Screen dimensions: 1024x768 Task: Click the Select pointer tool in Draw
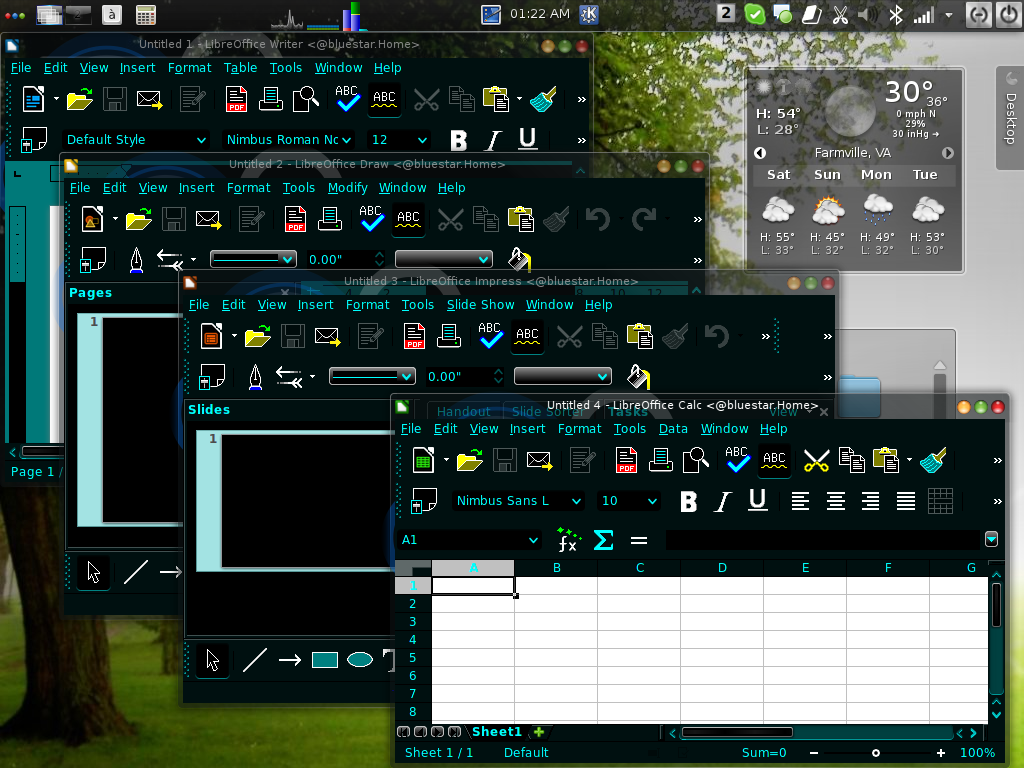tap(94, 573)
